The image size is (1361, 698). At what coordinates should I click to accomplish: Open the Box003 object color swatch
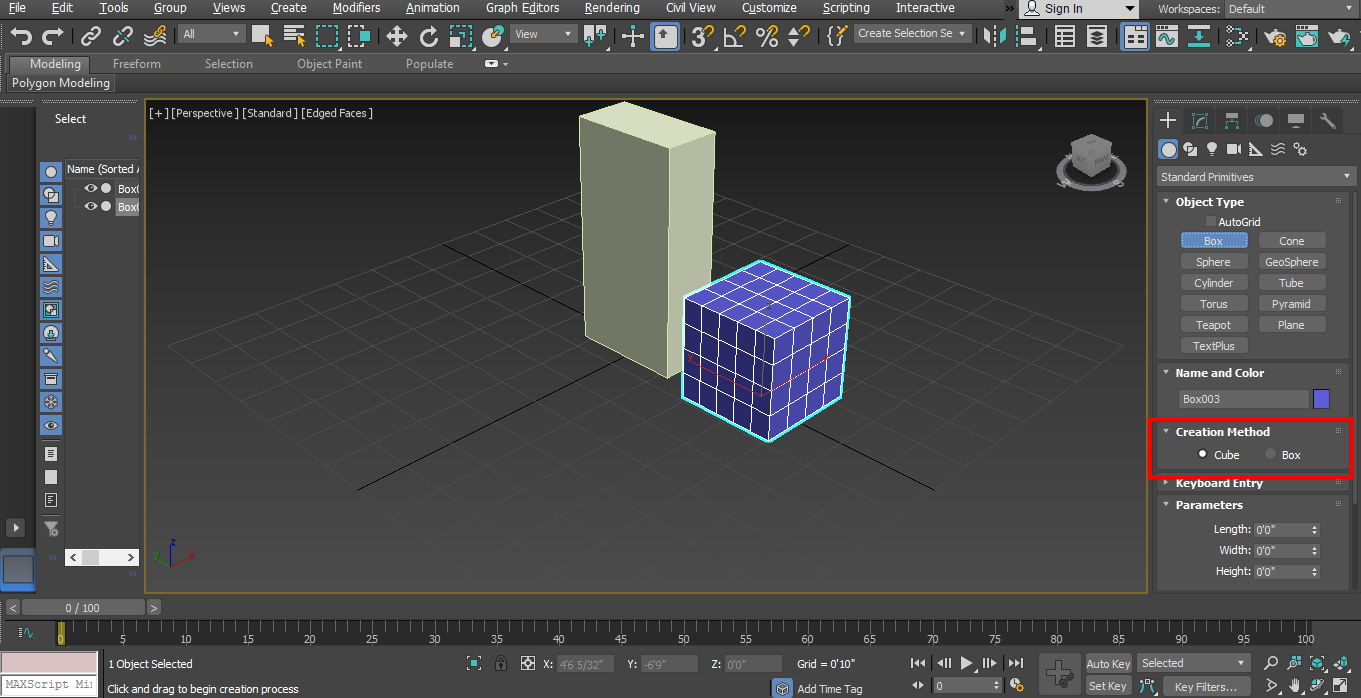click(1321, 398)
